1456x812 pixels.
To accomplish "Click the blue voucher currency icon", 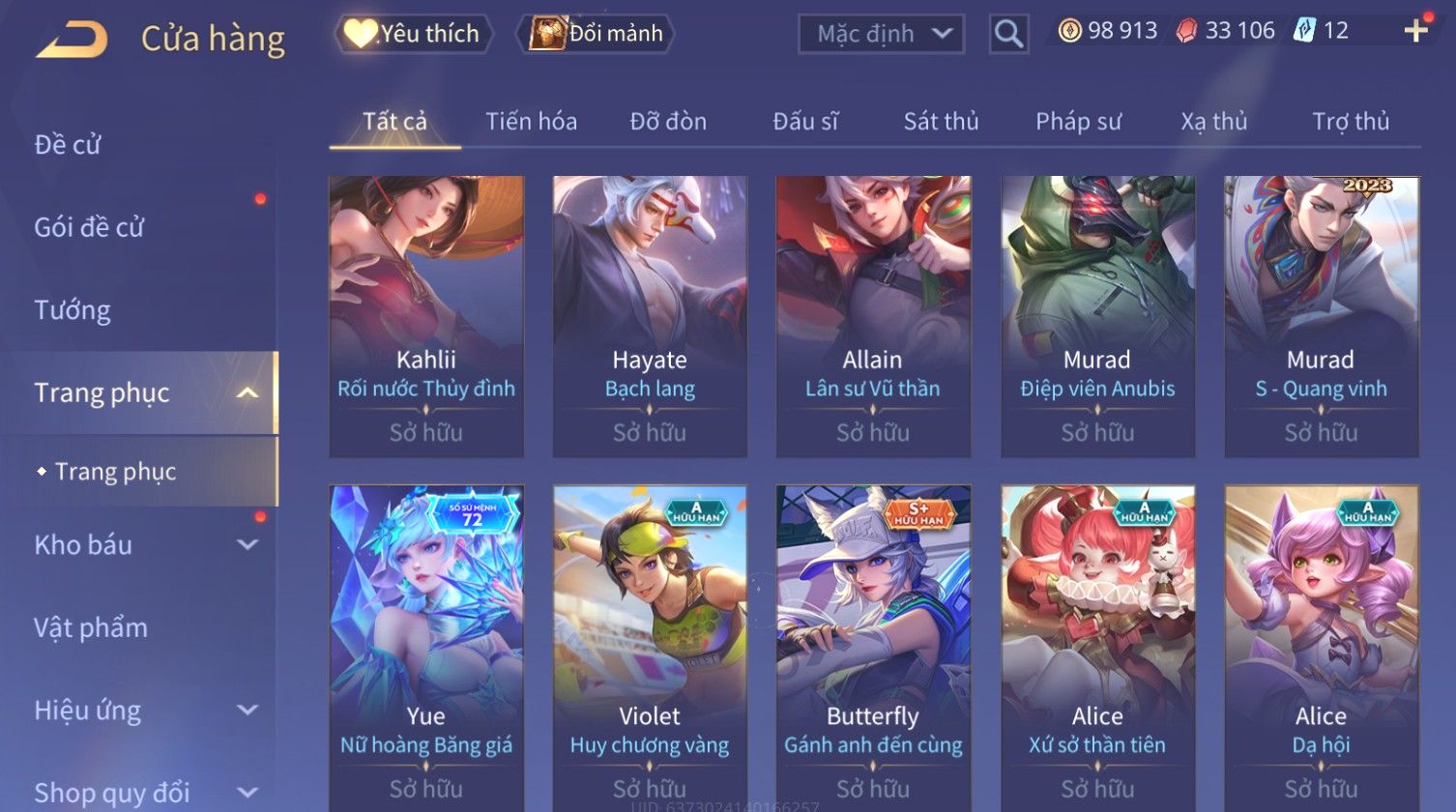I will click(1304, 31).
